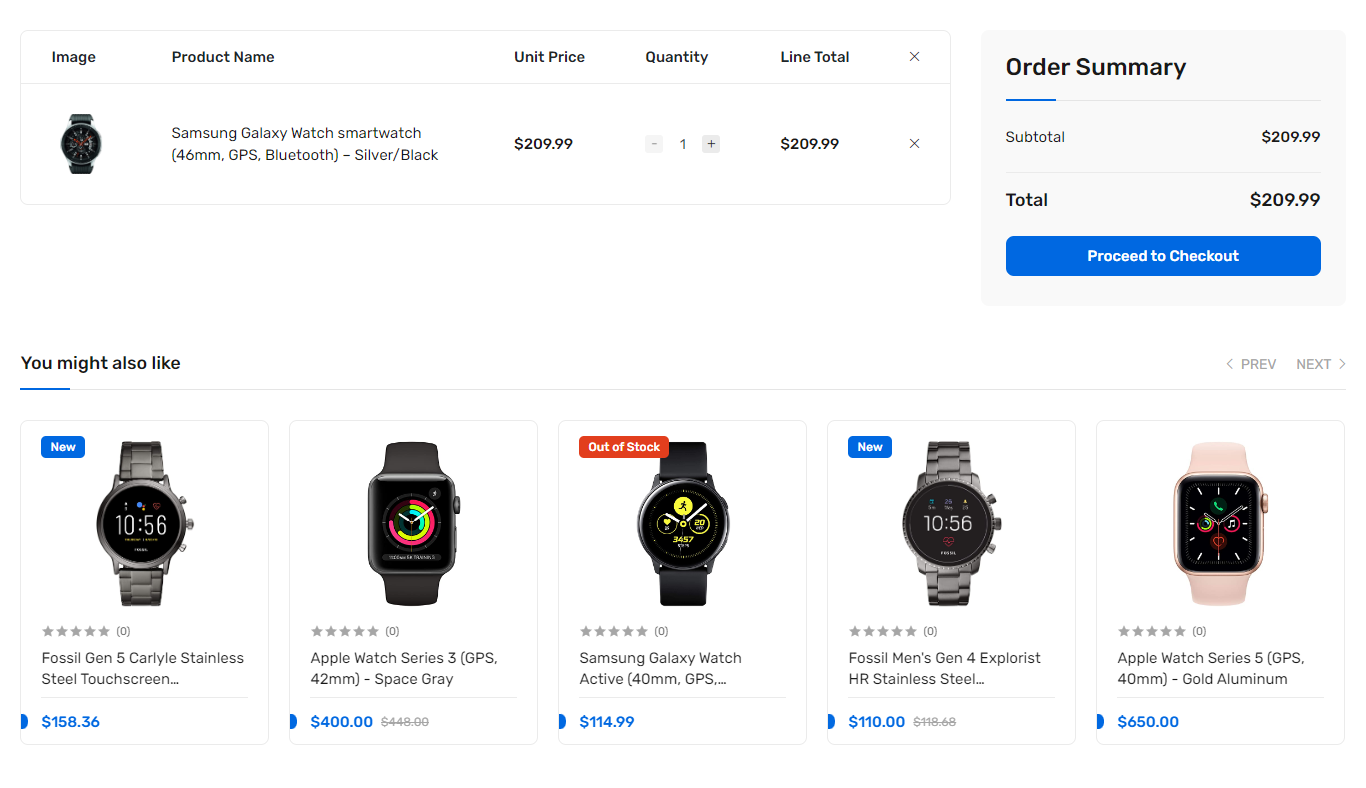Decrease quantity with the minus button
Screen dimensions: 1366x788
(654, 144)
